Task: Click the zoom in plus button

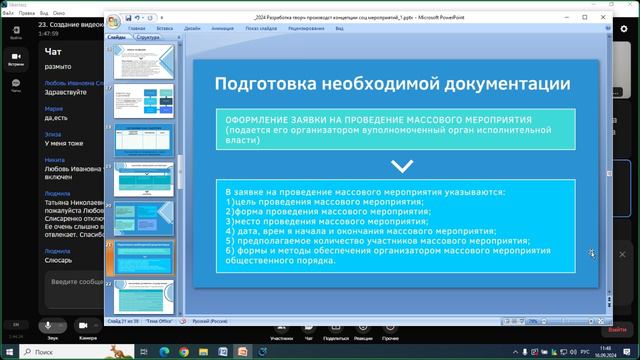Action: coord(591,322)
